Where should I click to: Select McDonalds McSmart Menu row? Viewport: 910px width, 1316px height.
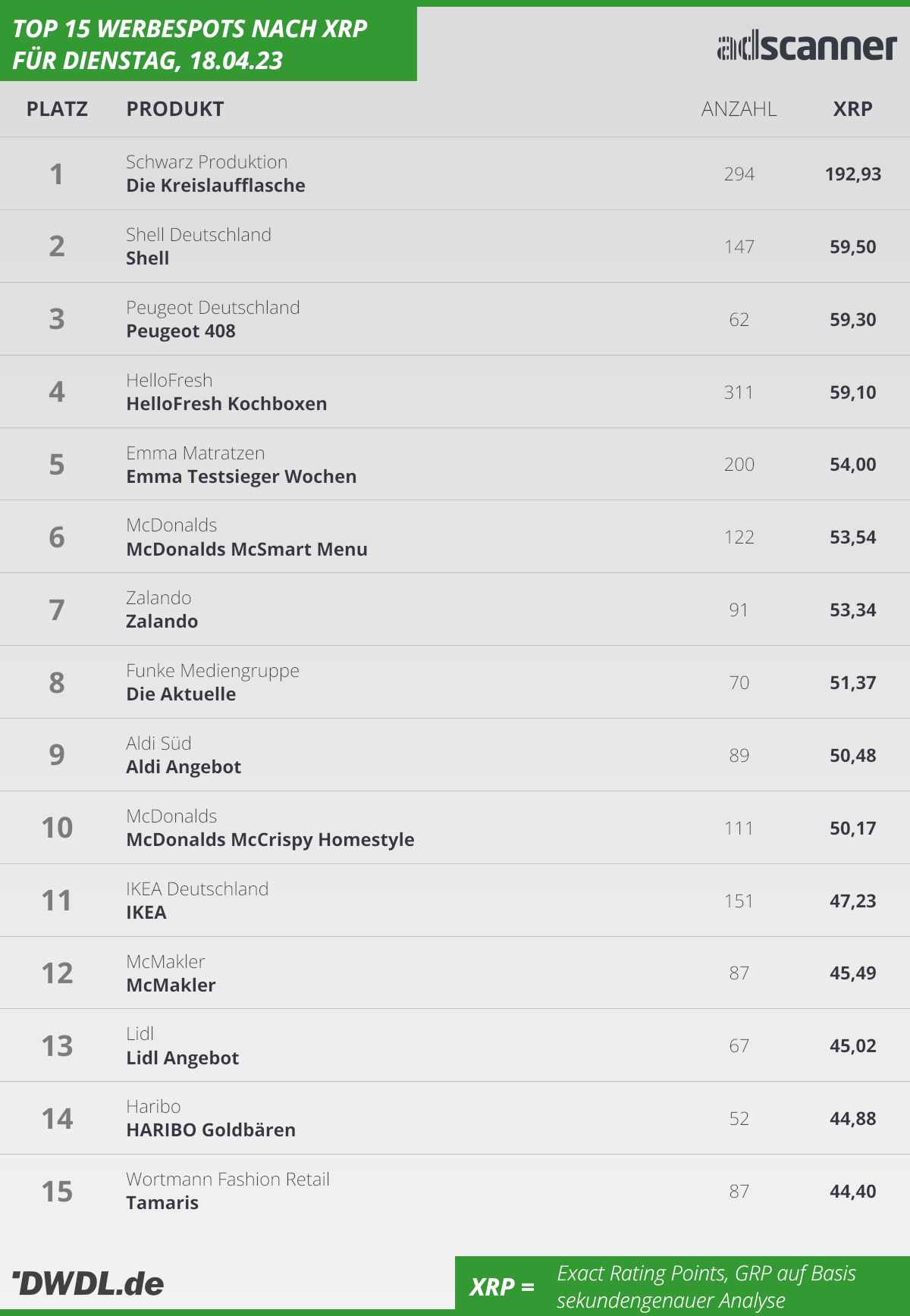246,550
